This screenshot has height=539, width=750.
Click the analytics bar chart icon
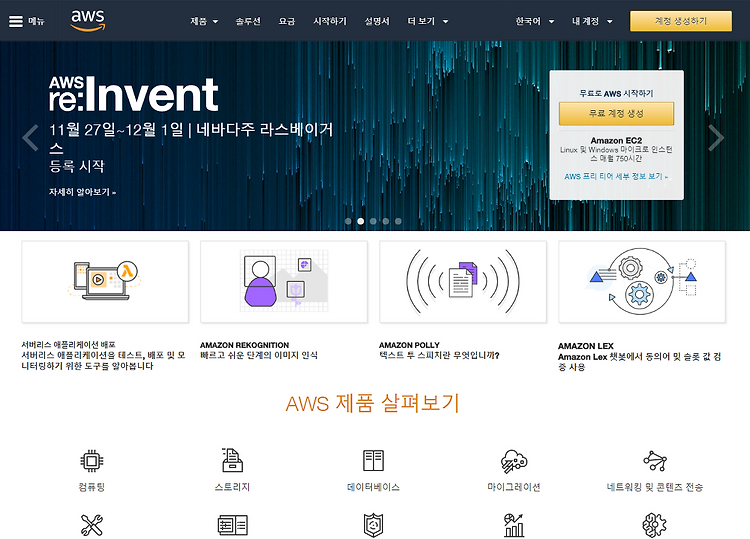click(x=514, y=525)
